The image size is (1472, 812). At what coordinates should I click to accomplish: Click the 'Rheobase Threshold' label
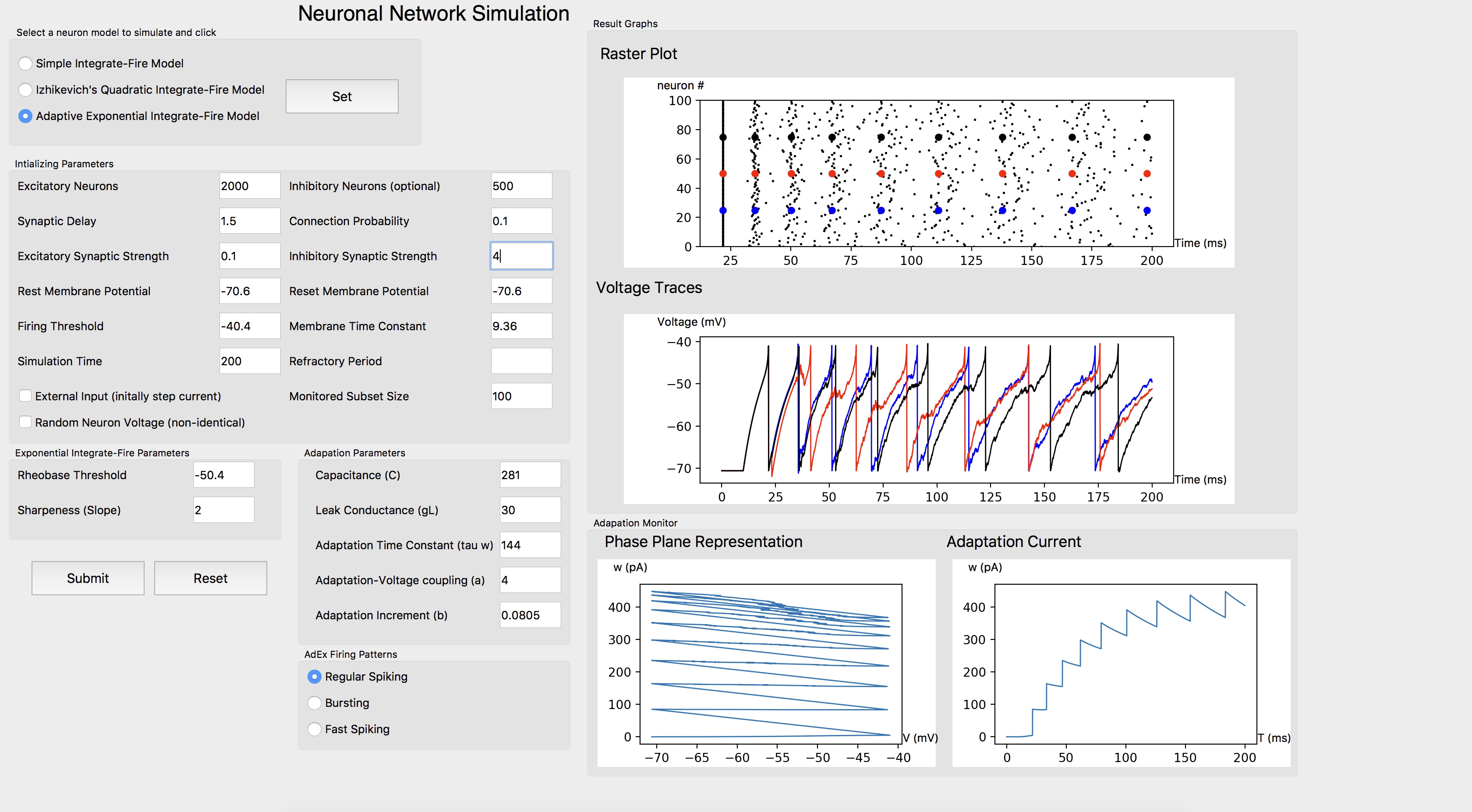tap(71, 475)
